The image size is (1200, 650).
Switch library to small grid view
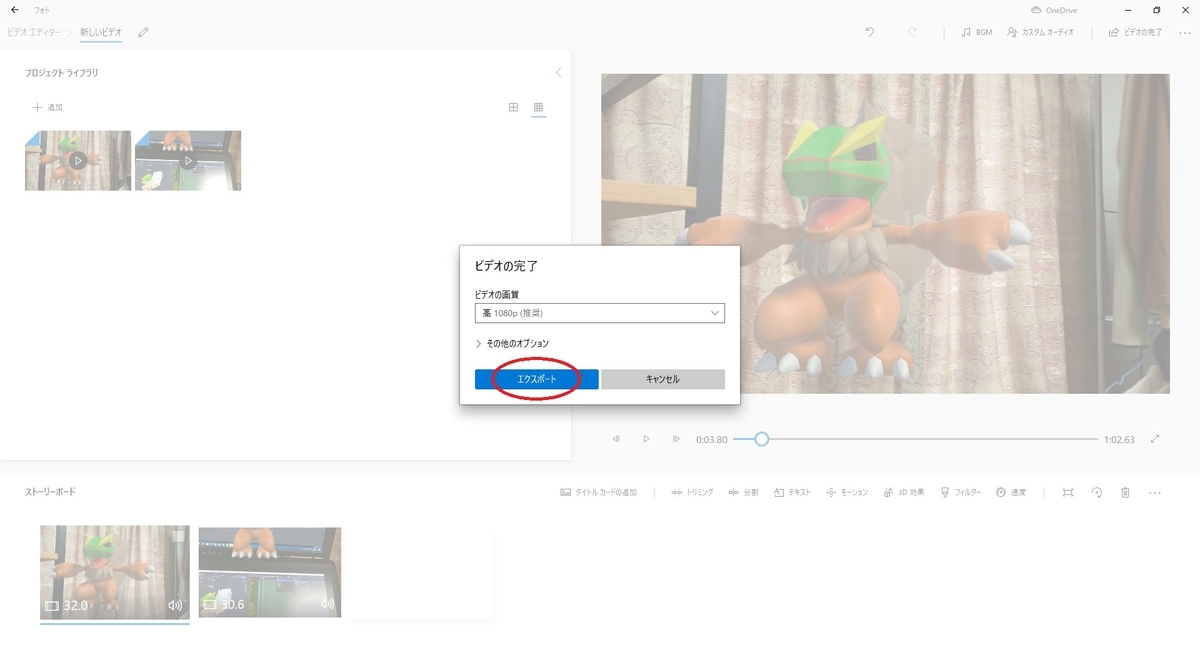point(538,107)
